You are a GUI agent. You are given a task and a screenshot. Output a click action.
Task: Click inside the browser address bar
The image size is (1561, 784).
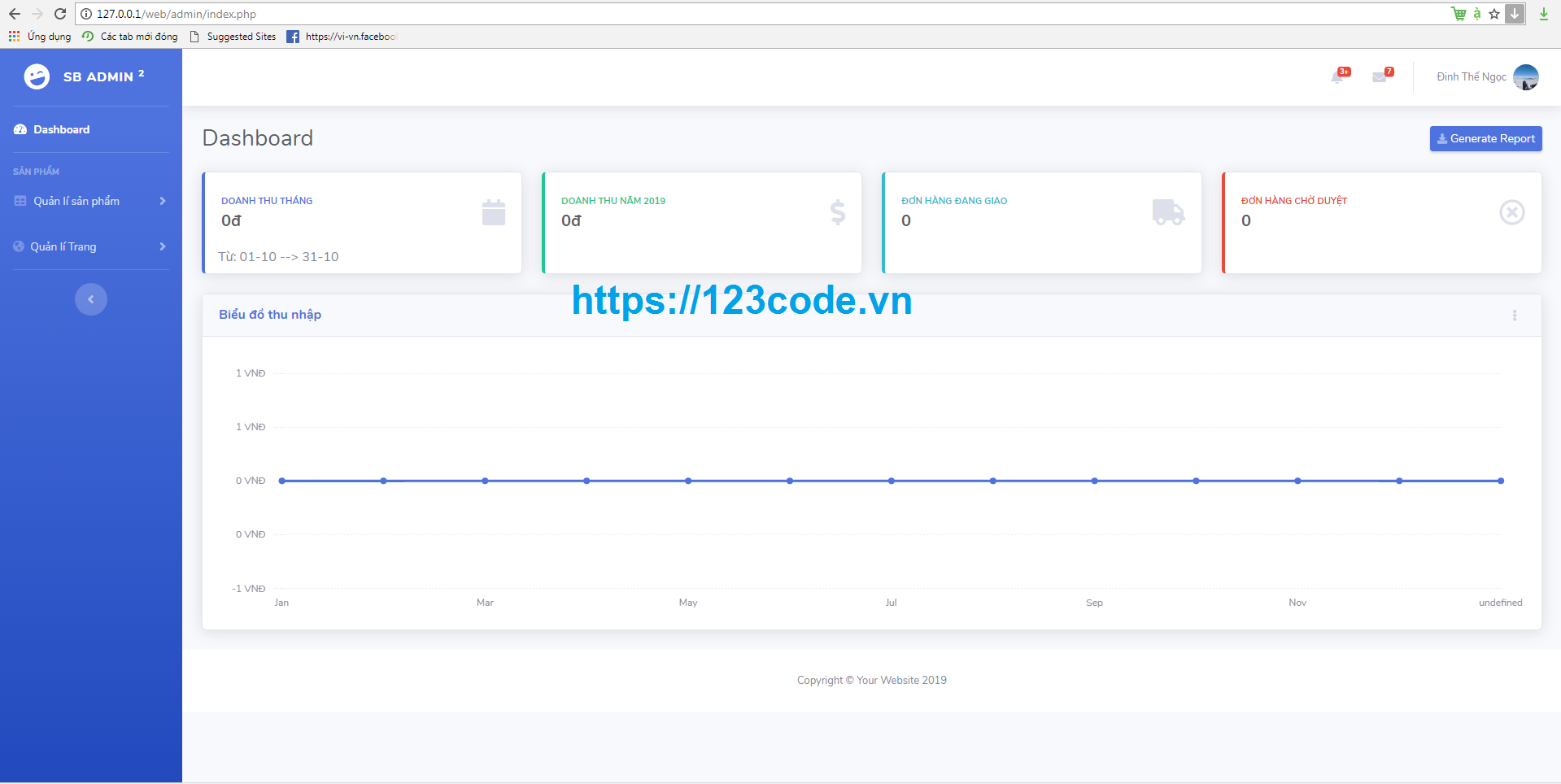coord(325,14)
